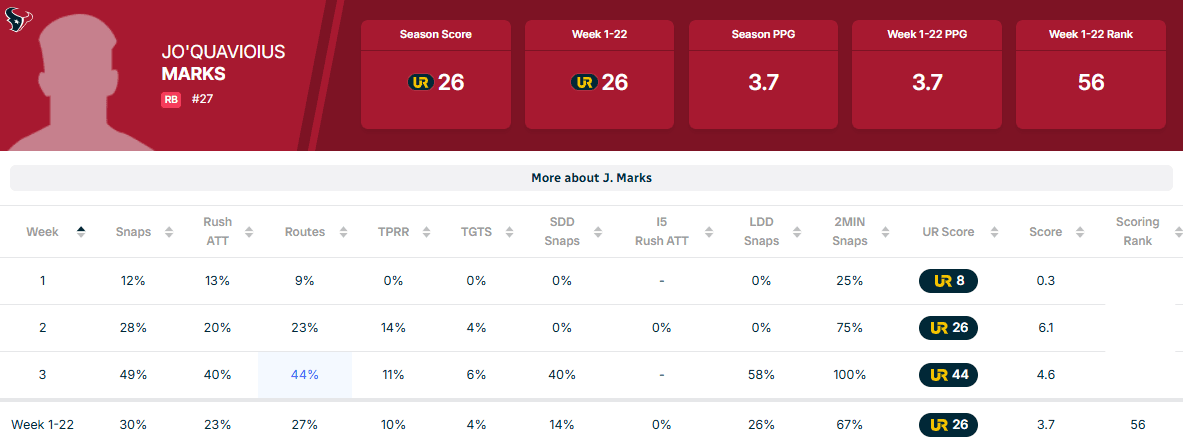Image resolution: width=1183 pixels, height=448 pixels.
Task: Sort table by Week column arrow
Action: click(81, 231)
